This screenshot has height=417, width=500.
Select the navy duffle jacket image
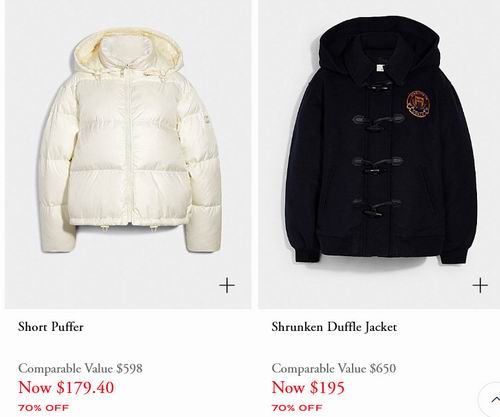(381, 140)
